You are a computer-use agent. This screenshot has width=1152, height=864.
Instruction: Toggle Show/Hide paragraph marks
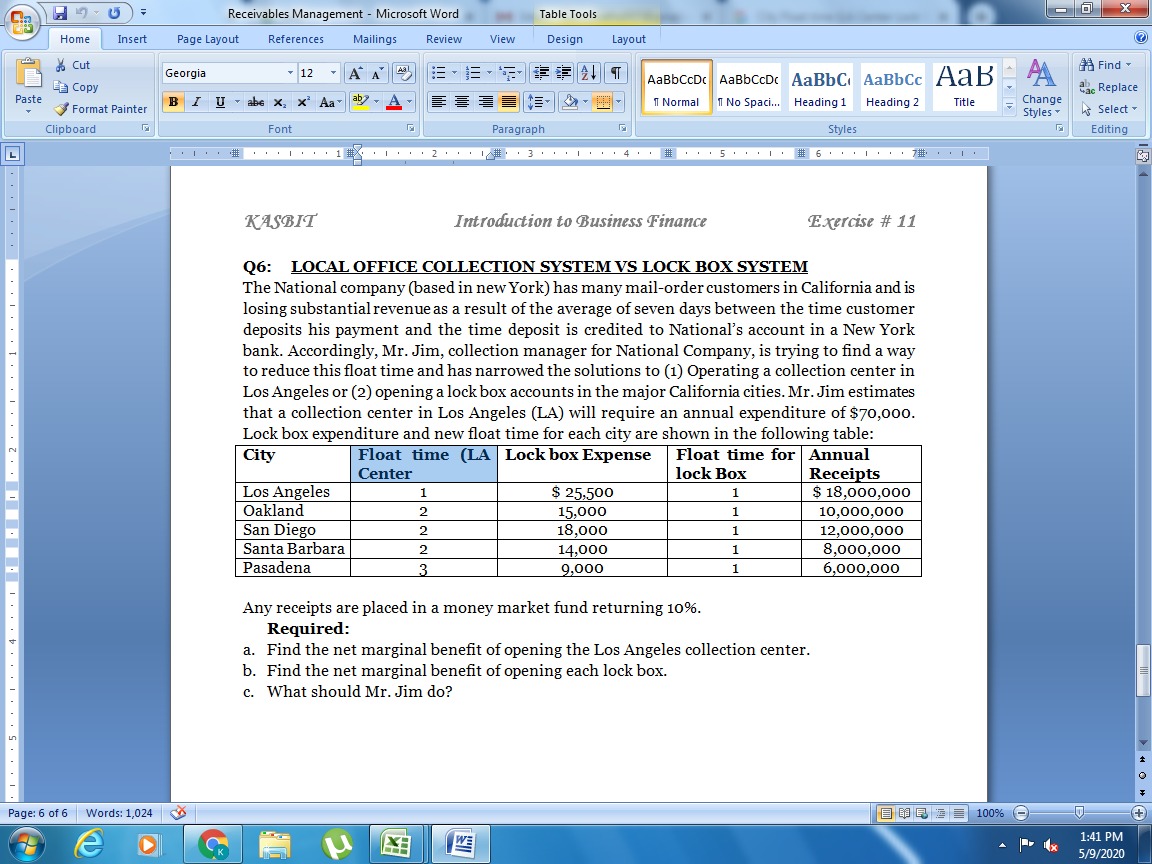616,73
